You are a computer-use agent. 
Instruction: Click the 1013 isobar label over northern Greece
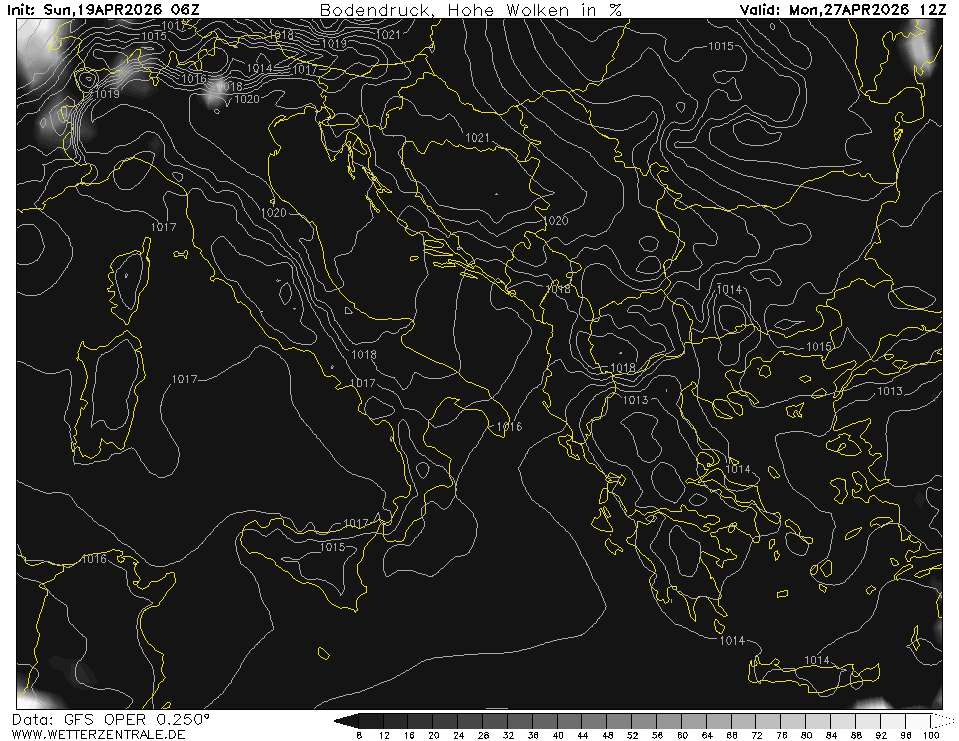pos(635,400)
